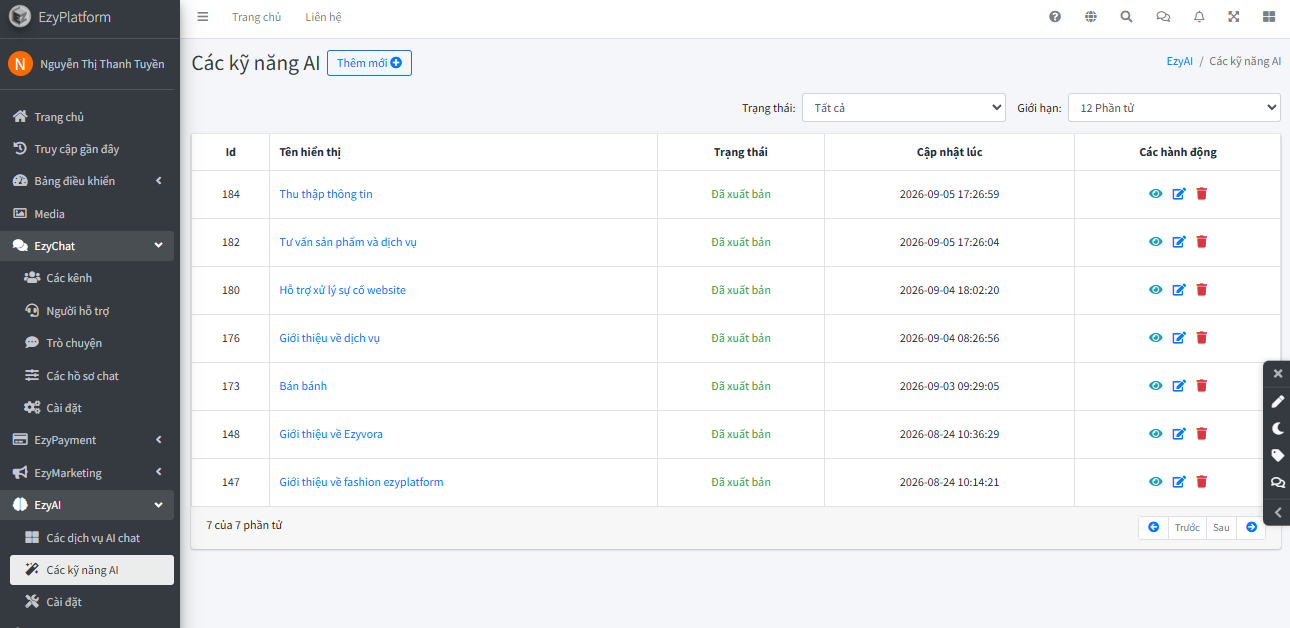
Task: Select 'Liên hệ' in the top navigation
Action: tap(323, 17)
